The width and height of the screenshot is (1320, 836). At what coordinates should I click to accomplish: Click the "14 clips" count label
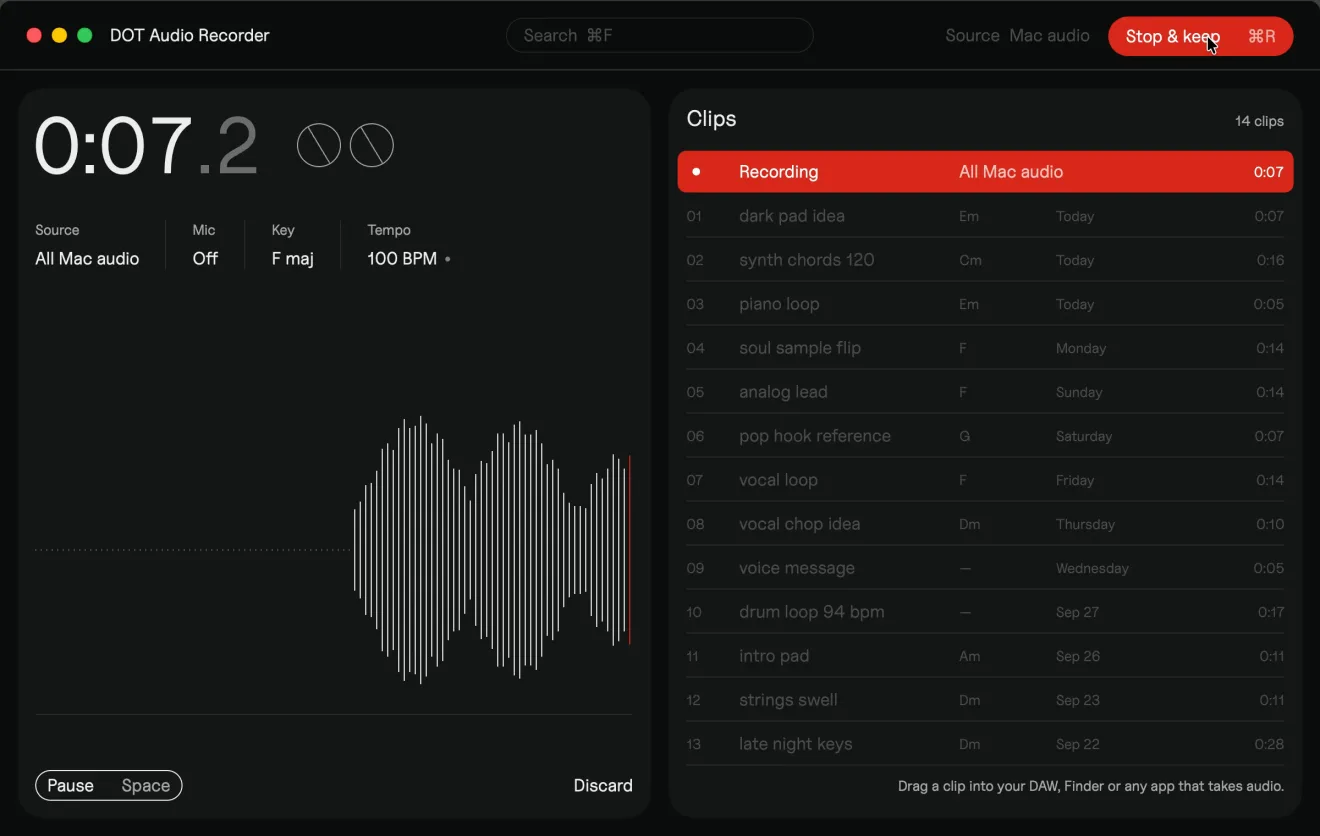(x=1259, y=121)
